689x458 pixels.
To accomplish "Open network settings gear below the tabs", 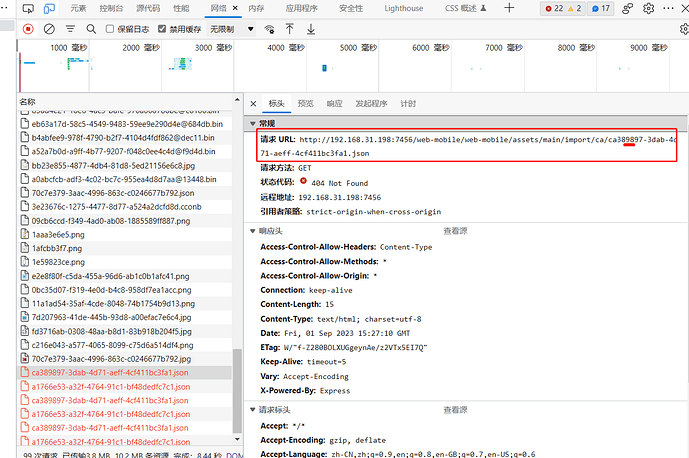I will (x=684, y=29).
